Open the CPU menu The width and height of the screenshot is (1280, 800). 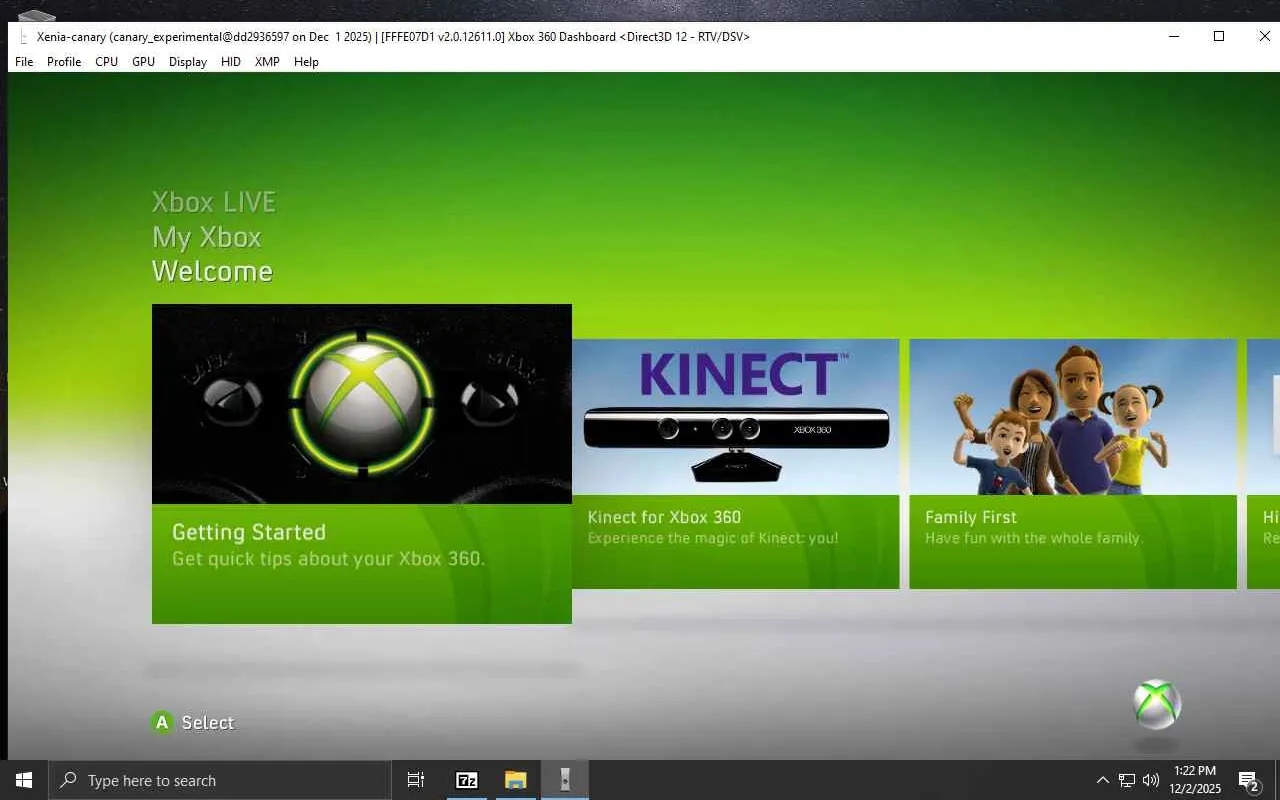107,62
